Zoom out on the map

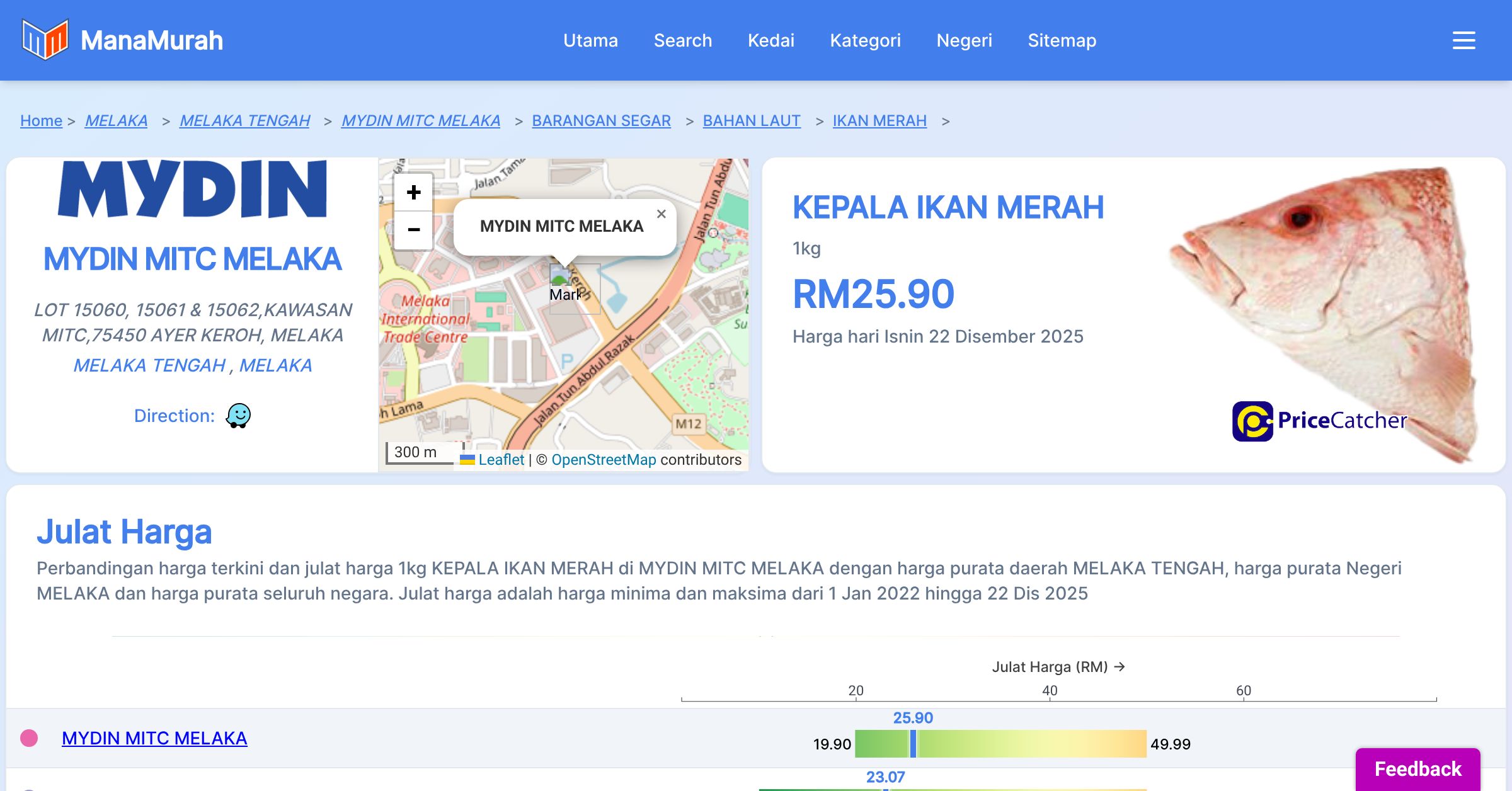pos(413,230)
